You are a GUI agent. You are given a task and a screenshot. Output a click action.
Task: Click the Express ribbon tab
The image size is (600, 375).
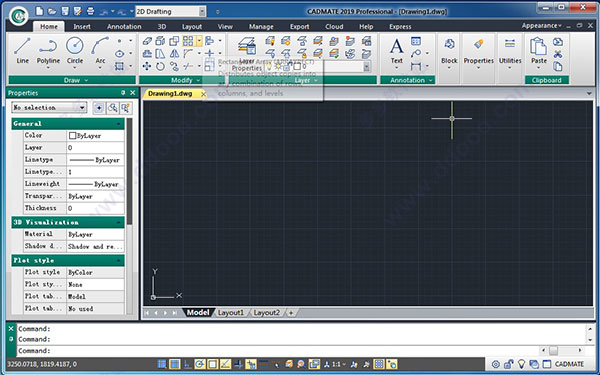400,26
